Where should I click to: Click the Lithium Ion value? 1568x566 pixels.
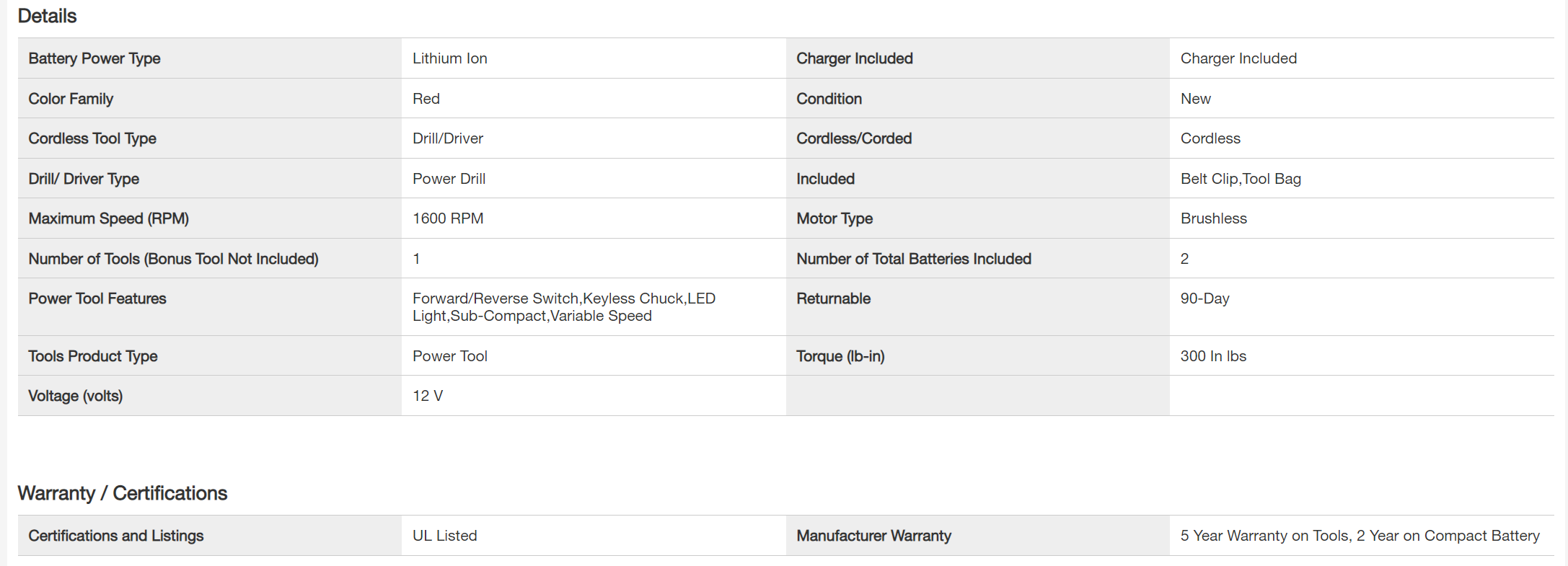pos(449,58)
